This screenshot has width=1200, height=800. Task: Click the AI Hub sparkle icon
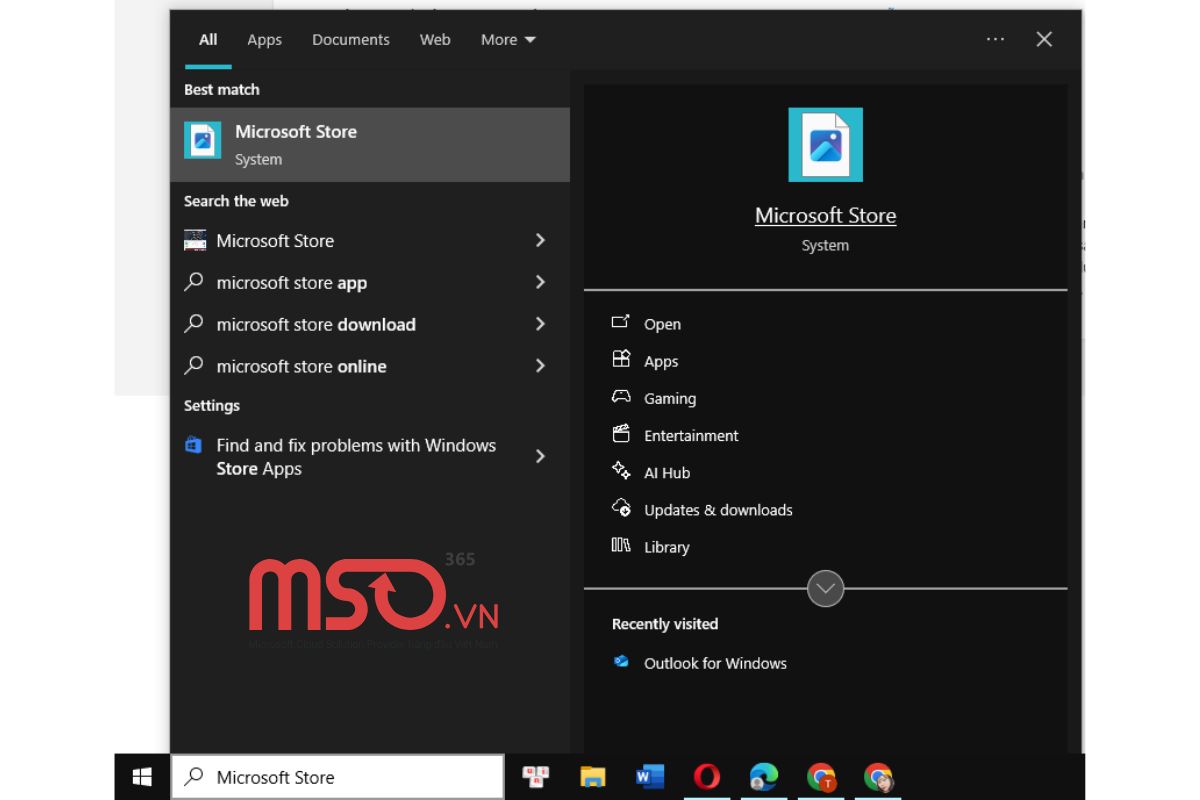[621, 471]
